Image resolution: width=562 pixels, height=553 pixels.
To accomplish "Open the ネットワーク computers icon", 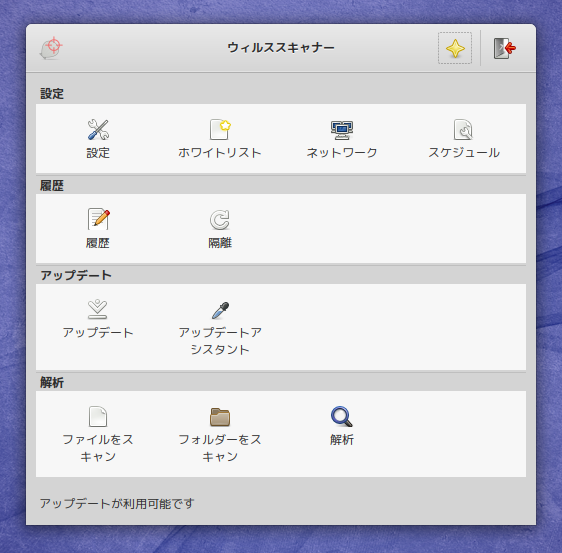I will [342, 129].
